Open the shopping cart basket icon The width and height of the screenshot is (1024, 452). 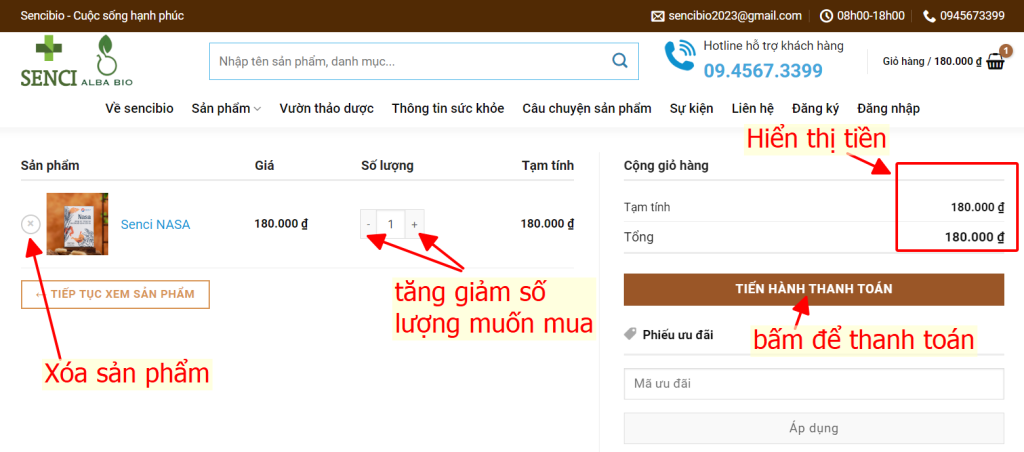coord(996,61)
